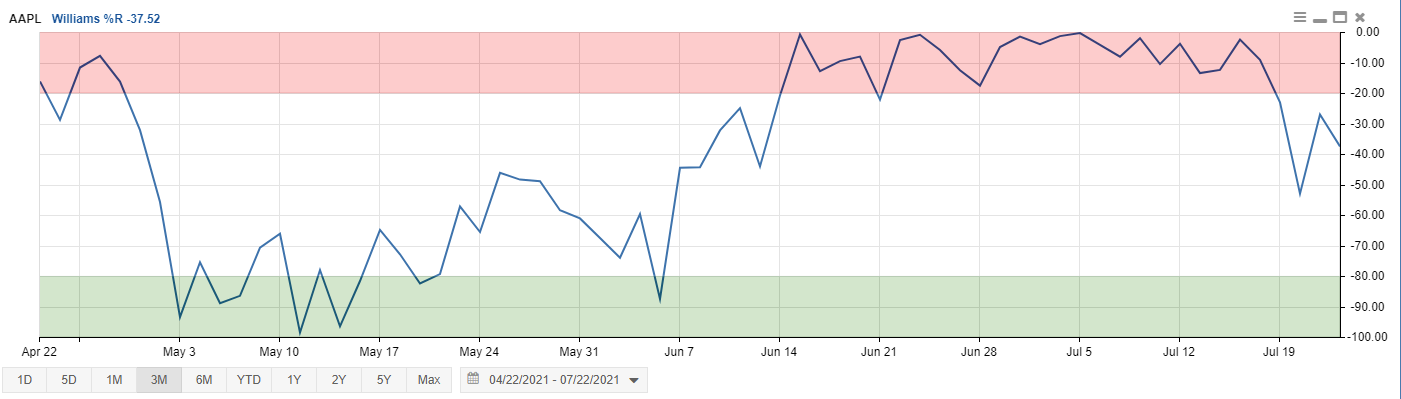The height and width of the screenshot is (399, 1401).
Task: Close the Williams %R indicator panel
Action: pyautogui.click(x=1359, y=17)
